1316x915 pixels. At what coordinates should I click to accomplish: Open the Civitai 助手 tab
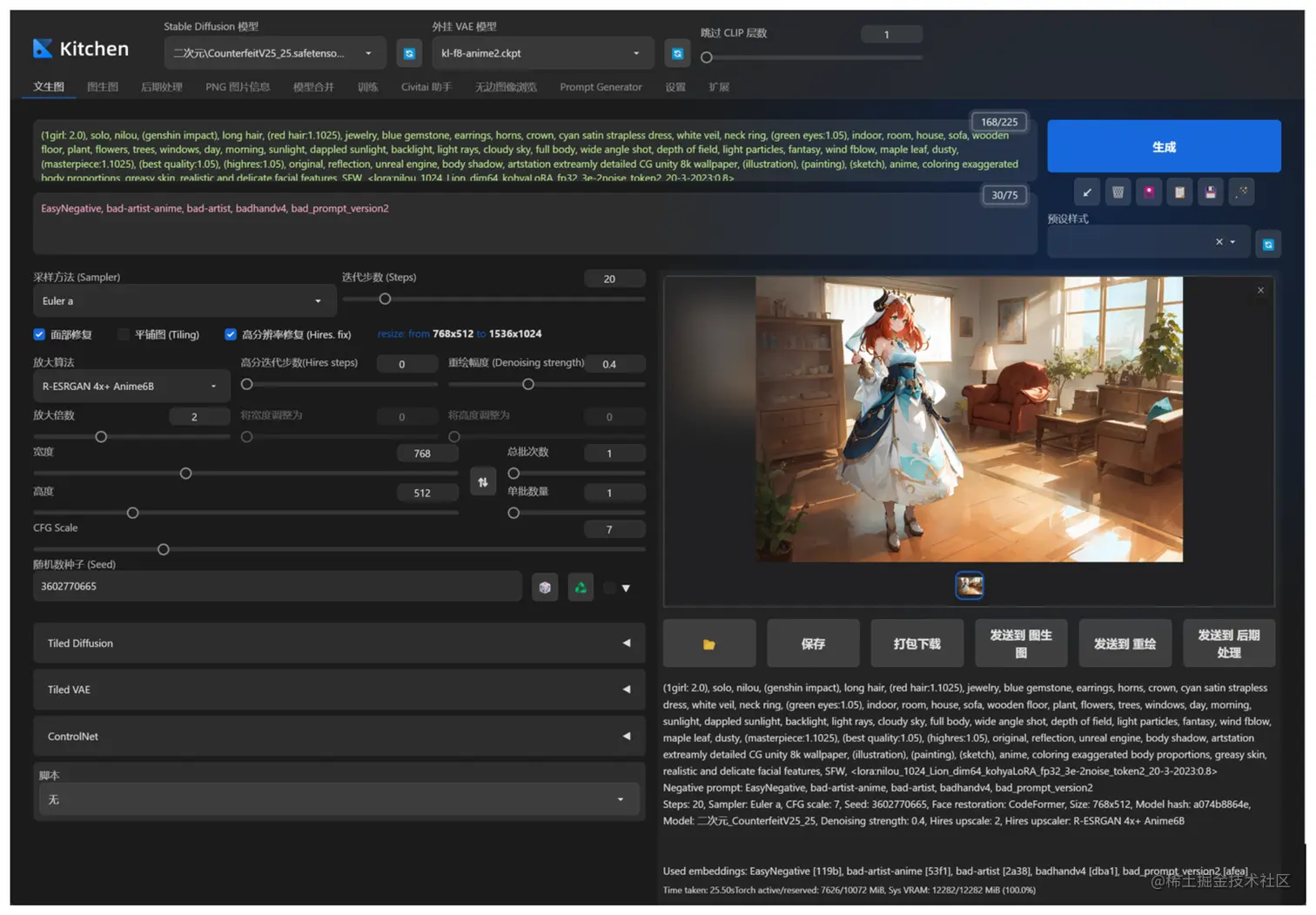pos(426,87)
